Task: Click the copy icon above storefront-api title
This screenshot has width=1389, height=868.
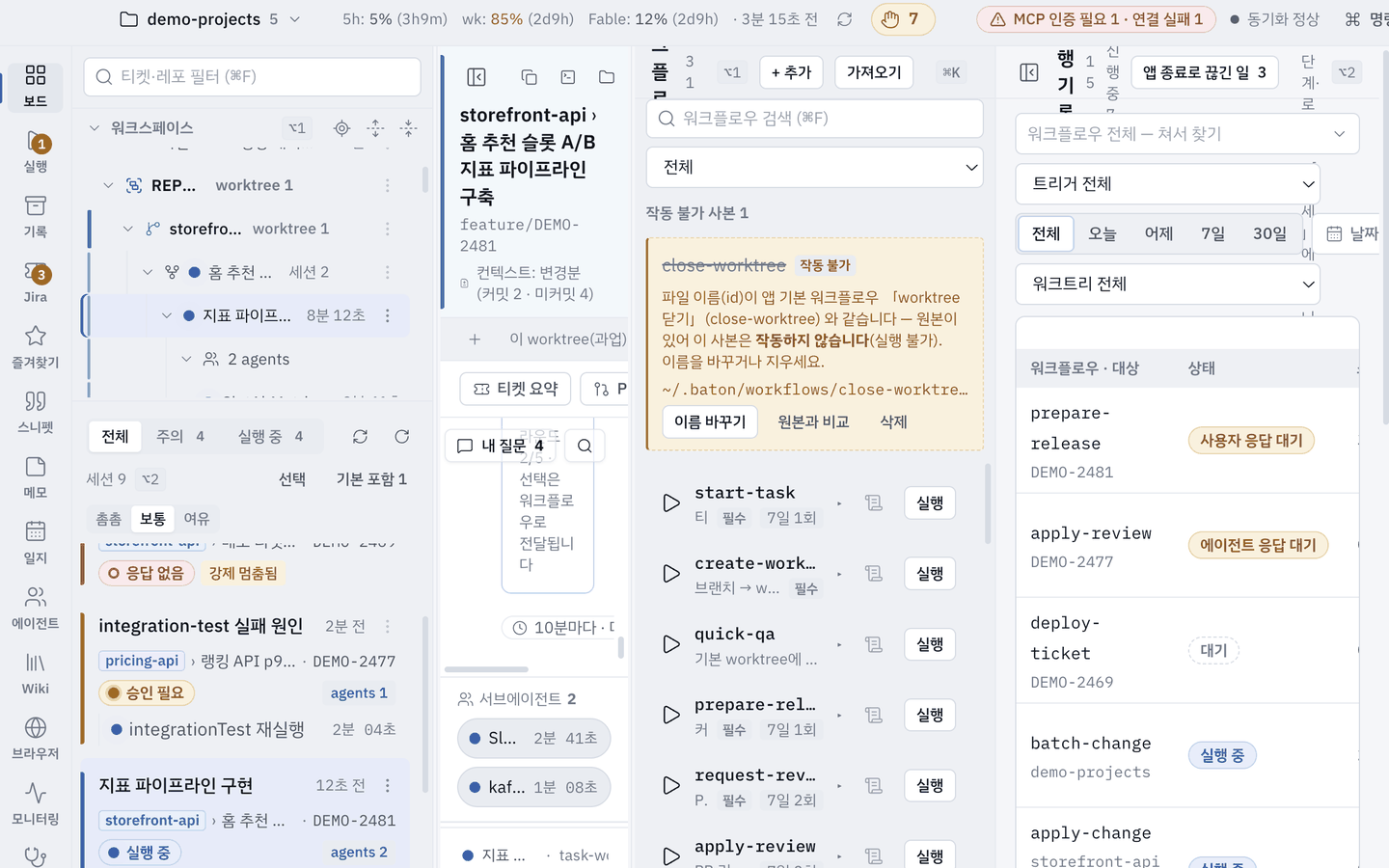Action: pos(529,77)
